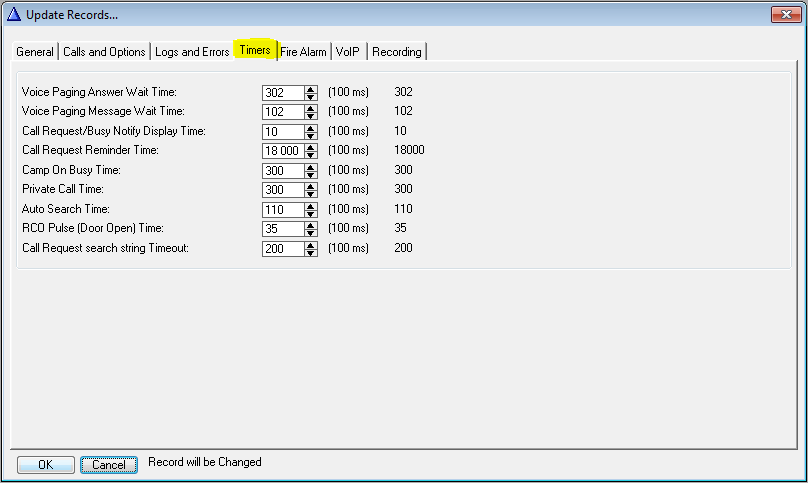The height and width of the screenshot is (483, 808).
Task: Click the 'Camp On Busy Time:' label
Action: point(71,170)
